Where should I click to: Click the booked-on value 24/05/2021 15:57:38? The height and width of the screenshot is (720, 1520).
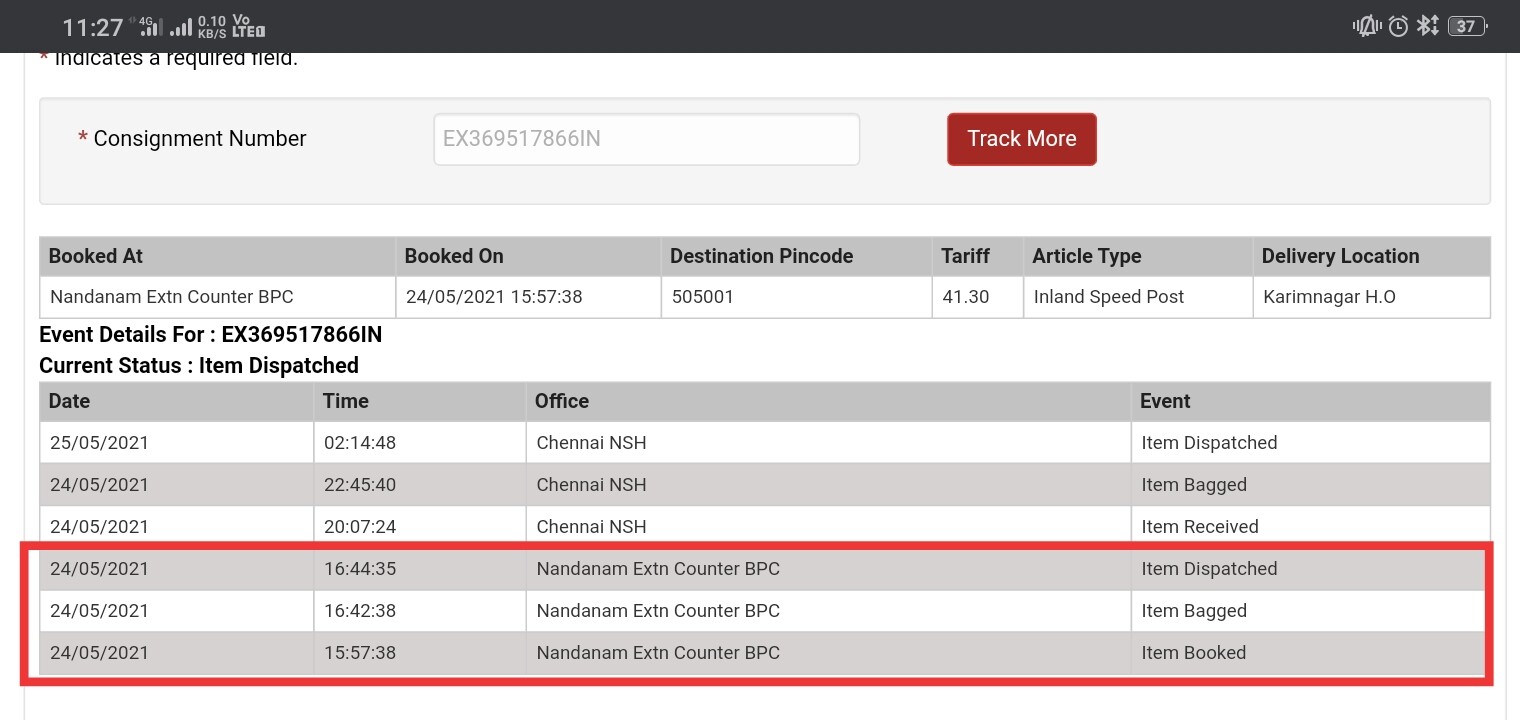point(494,297)
